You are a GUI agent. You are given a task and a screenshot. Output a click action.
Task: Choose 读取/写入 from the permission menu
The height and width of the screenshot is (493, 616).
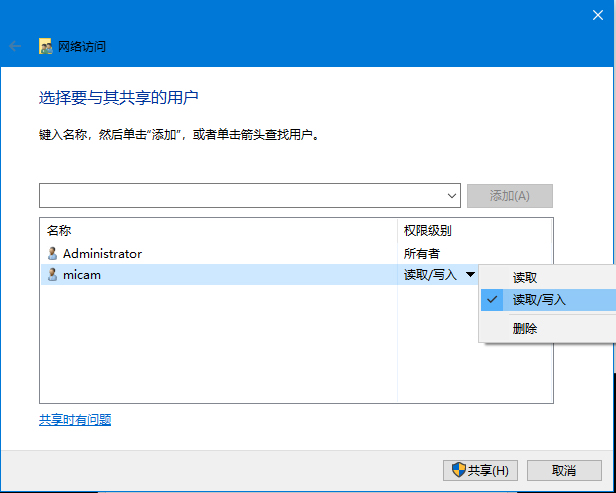[548, 300]
